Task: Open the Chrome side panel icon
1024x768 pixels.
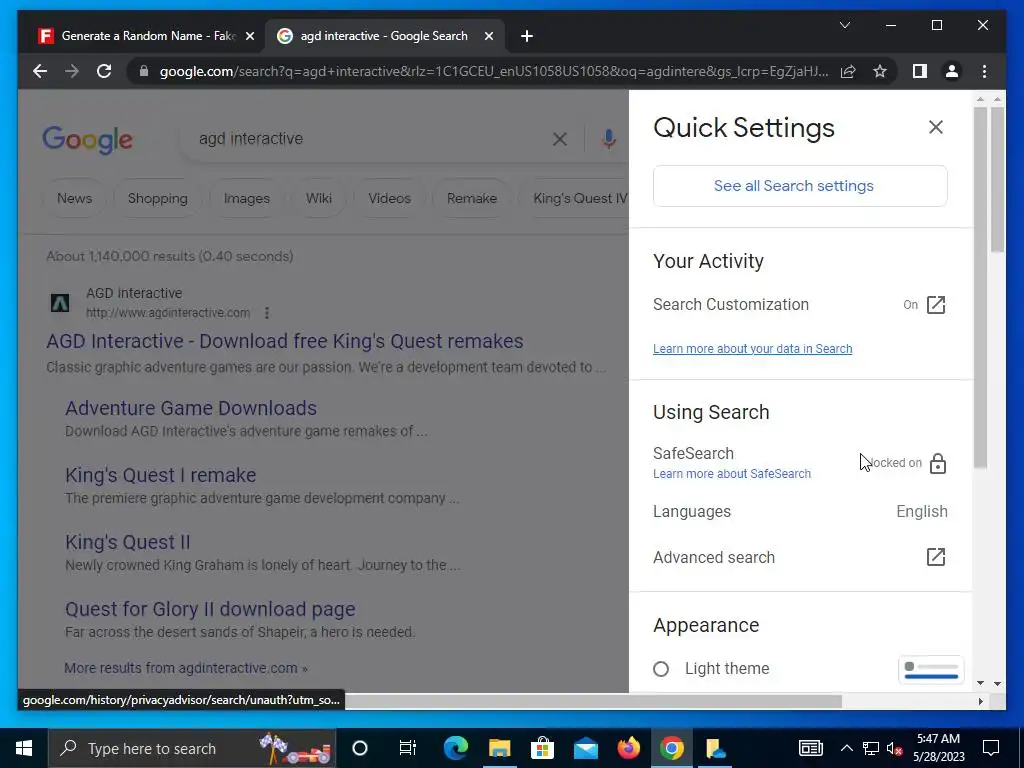Action: 920,71
